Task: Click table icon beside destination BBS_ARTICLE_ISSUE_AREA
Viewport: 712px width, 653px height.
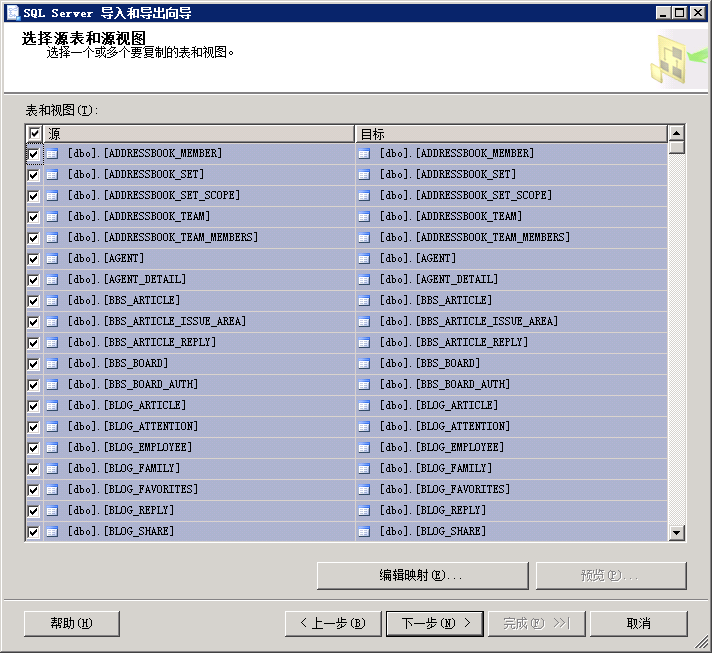Action: 364,322
